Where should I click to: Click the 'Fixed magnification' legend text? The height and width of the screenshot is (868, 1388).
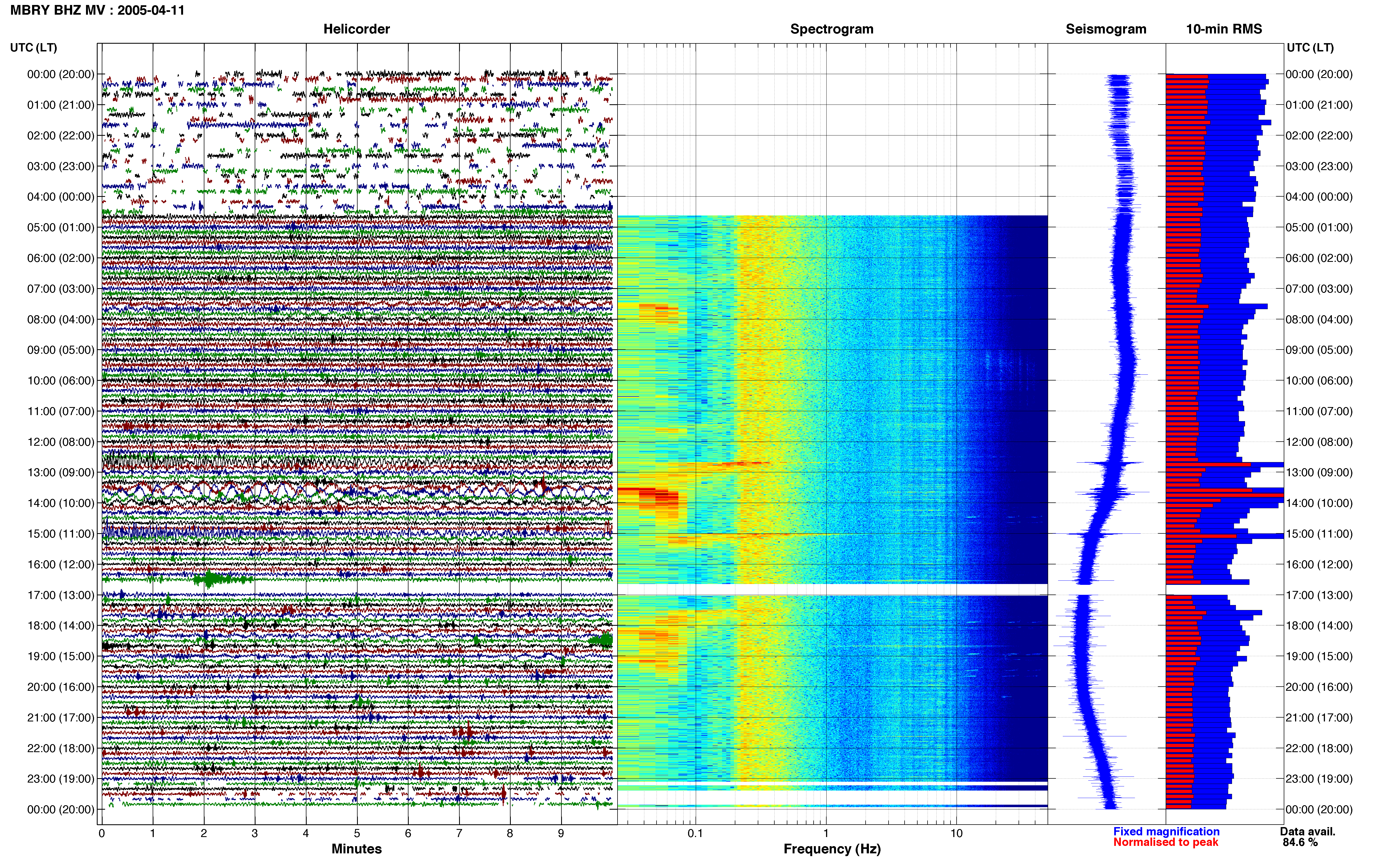pyautogui.click(x=1166, y=831)
